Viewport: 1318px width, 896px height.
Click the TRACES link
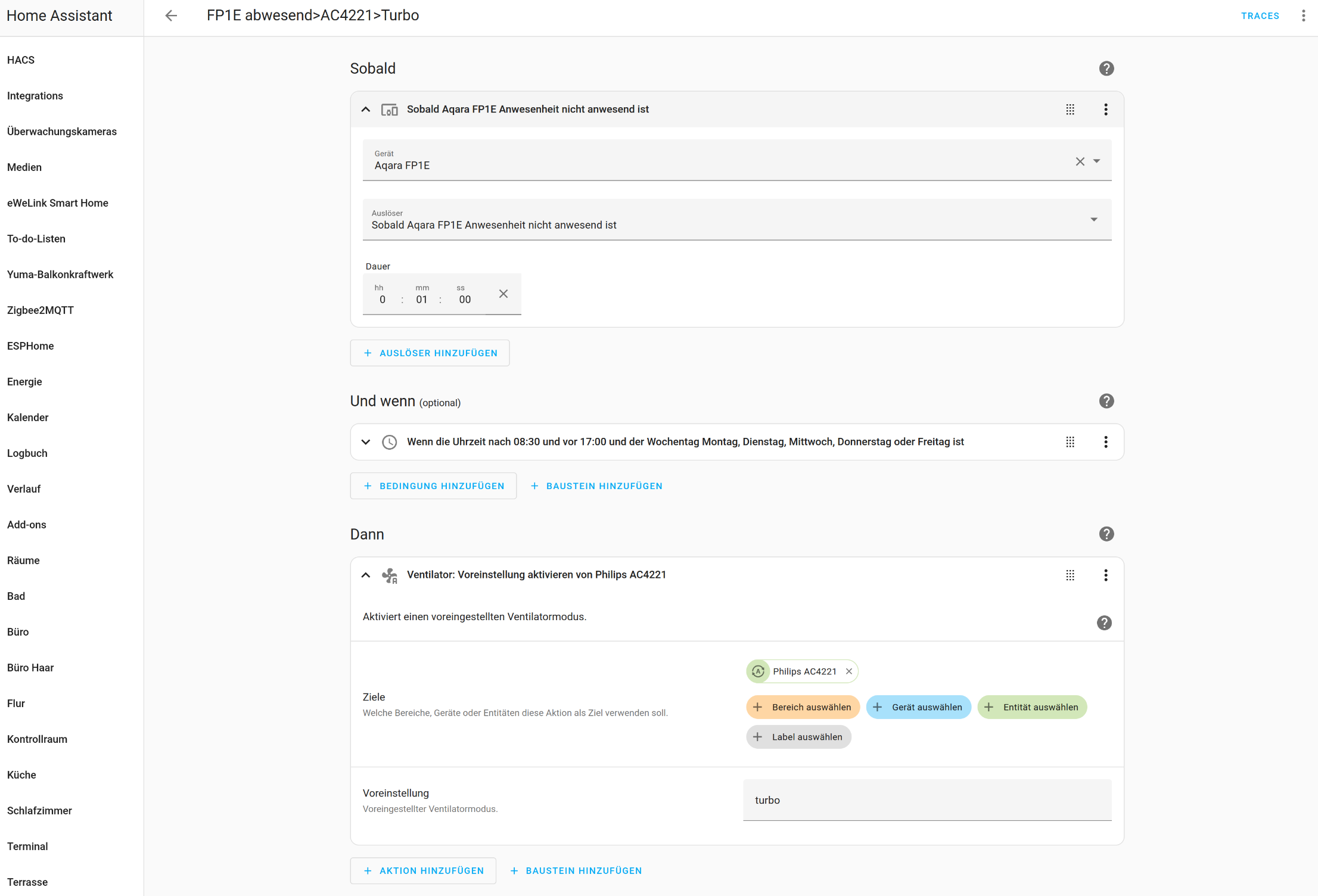pos(1260,16)
